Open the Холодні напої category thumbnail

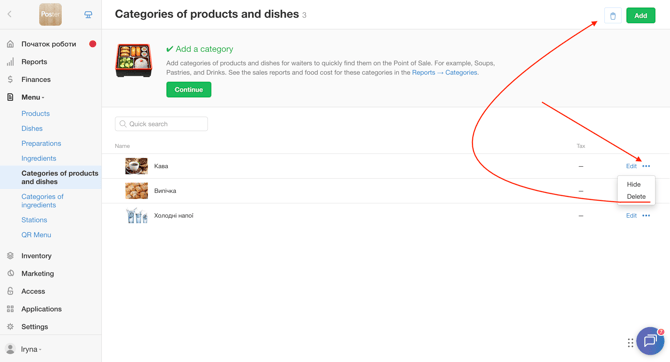136,216
